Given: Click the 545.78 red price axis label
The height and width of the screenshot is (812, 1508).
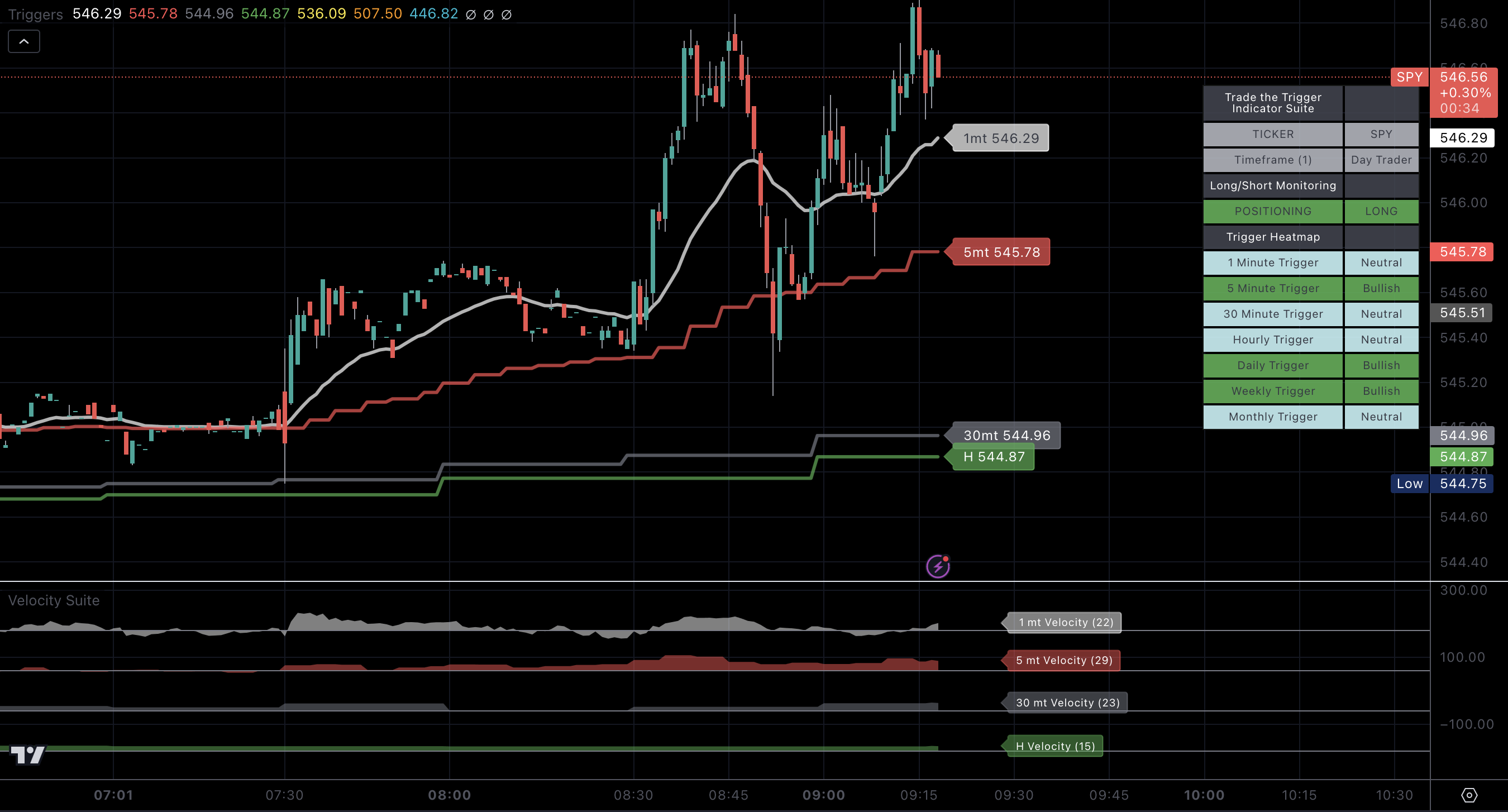Looking at the screenshot, I should point(1462,252).
